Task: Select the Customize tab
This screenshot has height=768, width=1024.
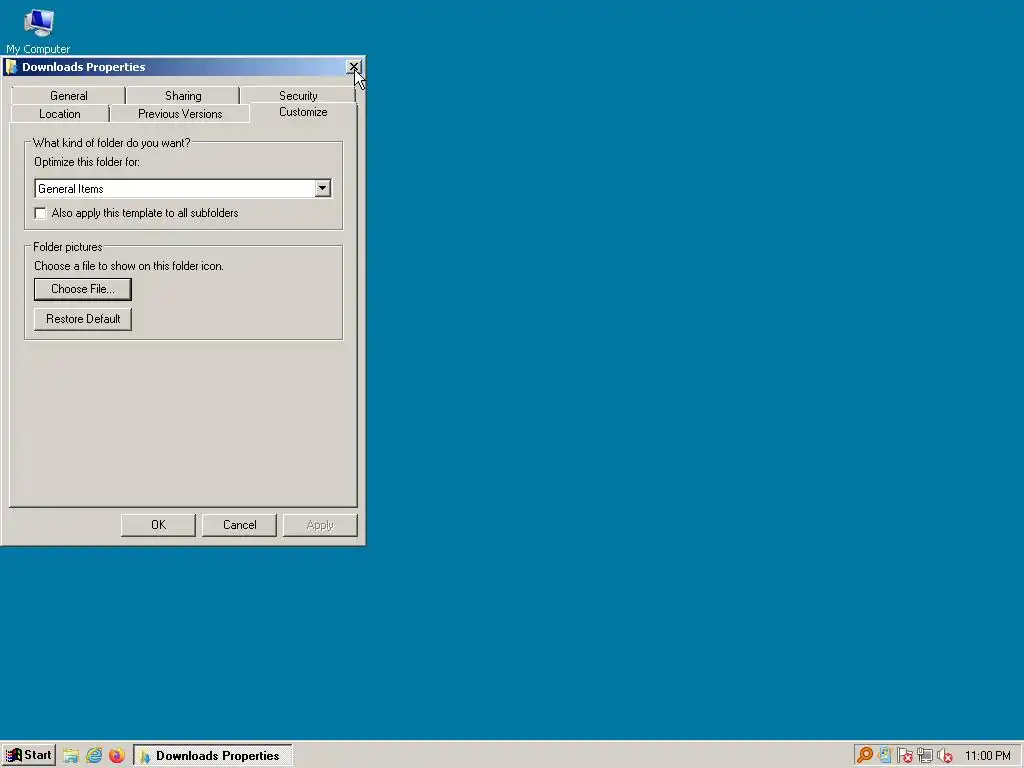Action: pos(303,112)
